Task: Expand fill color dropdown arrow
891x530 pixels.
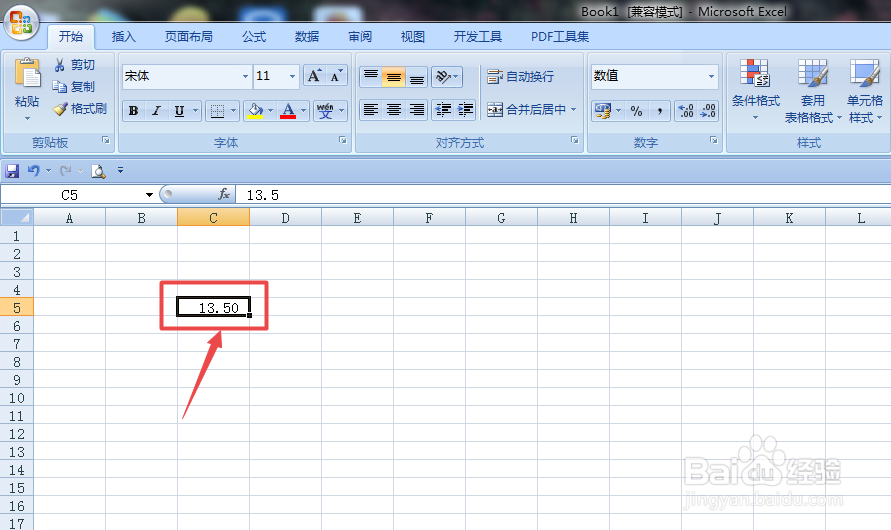Action: coord(270,111)
